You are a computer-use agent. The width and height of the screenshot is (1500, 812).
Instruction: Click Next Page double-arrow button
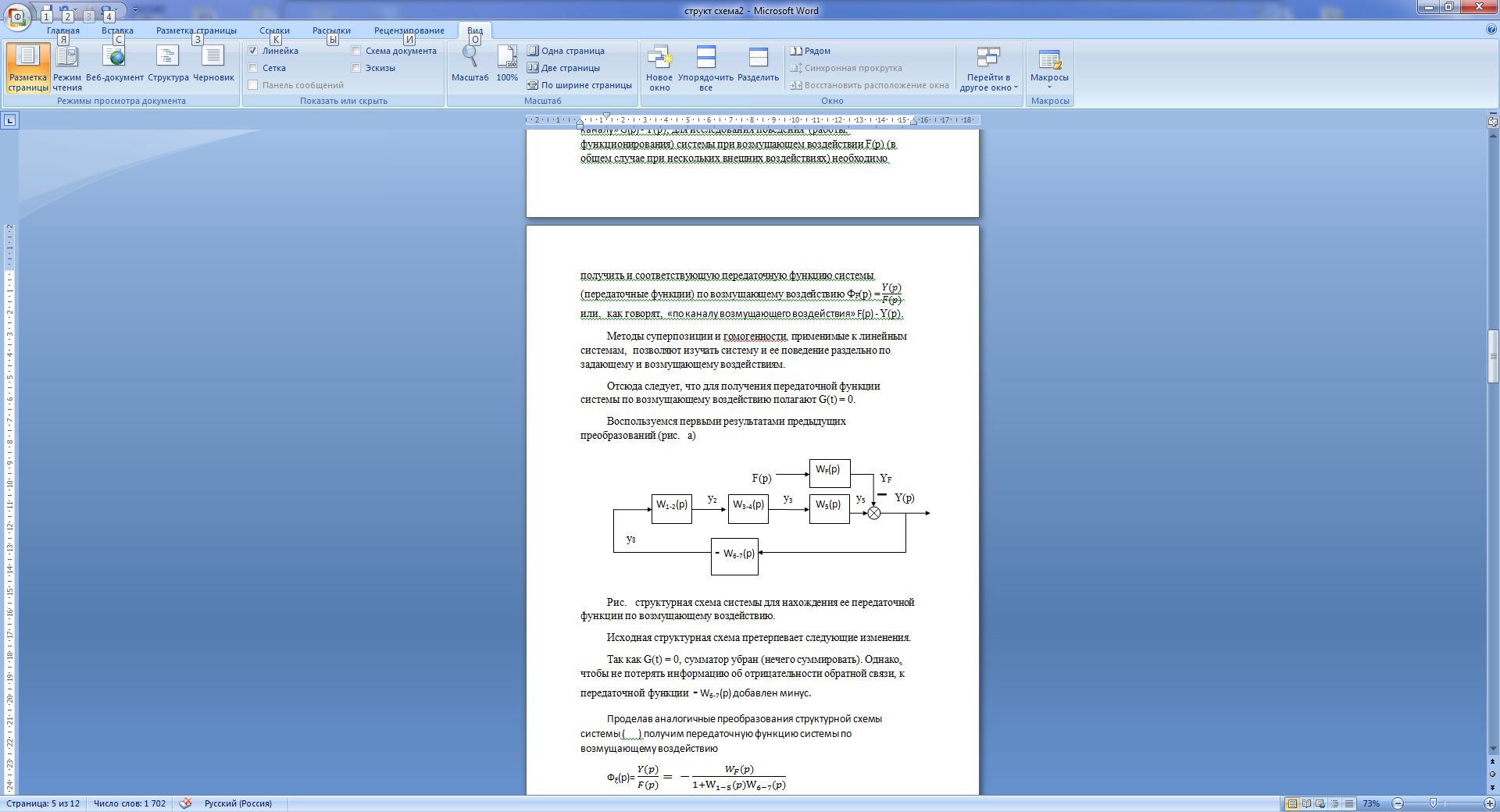[1493, 788]
